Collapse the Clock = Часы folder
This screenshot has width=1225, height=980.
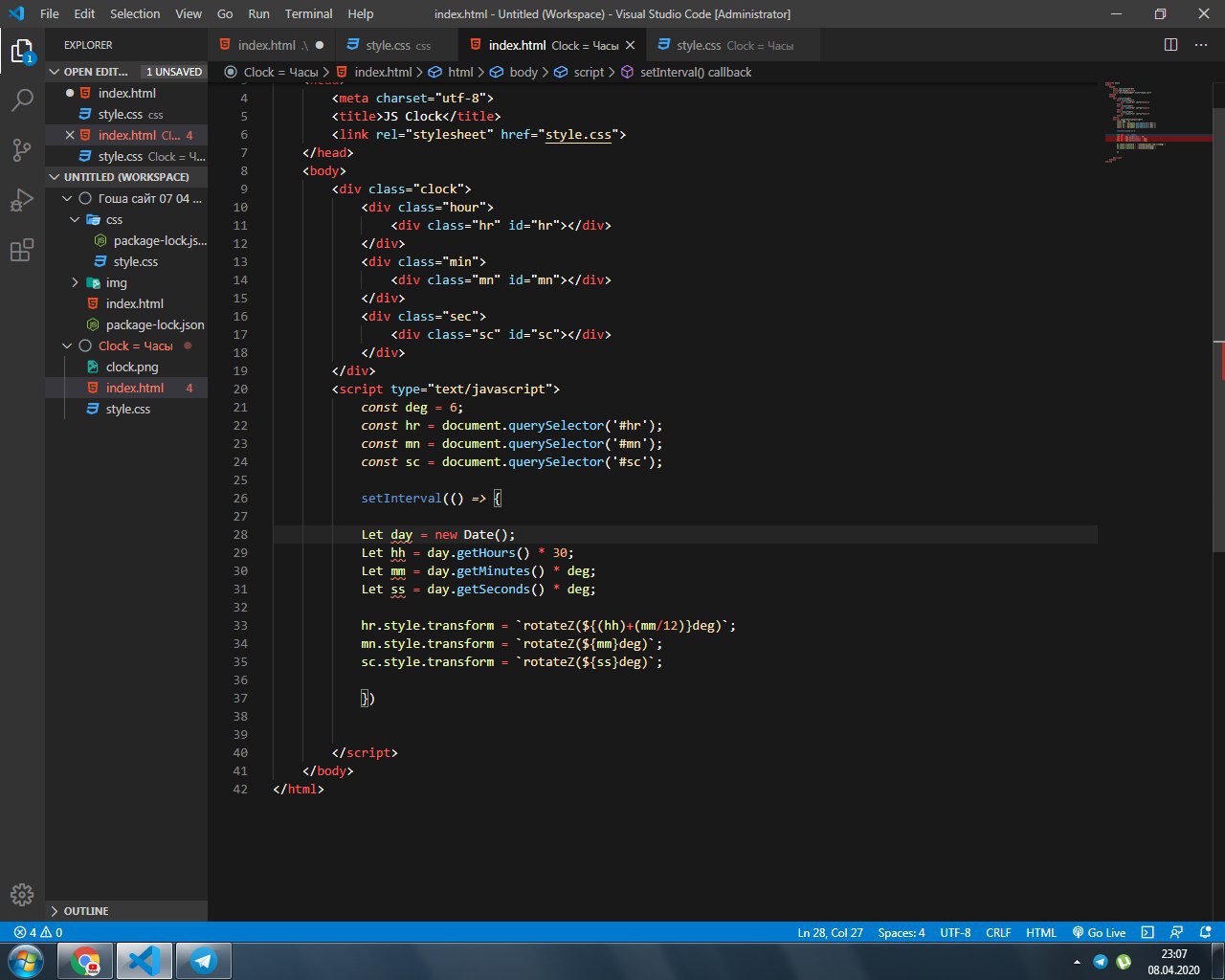coord(126,345)
